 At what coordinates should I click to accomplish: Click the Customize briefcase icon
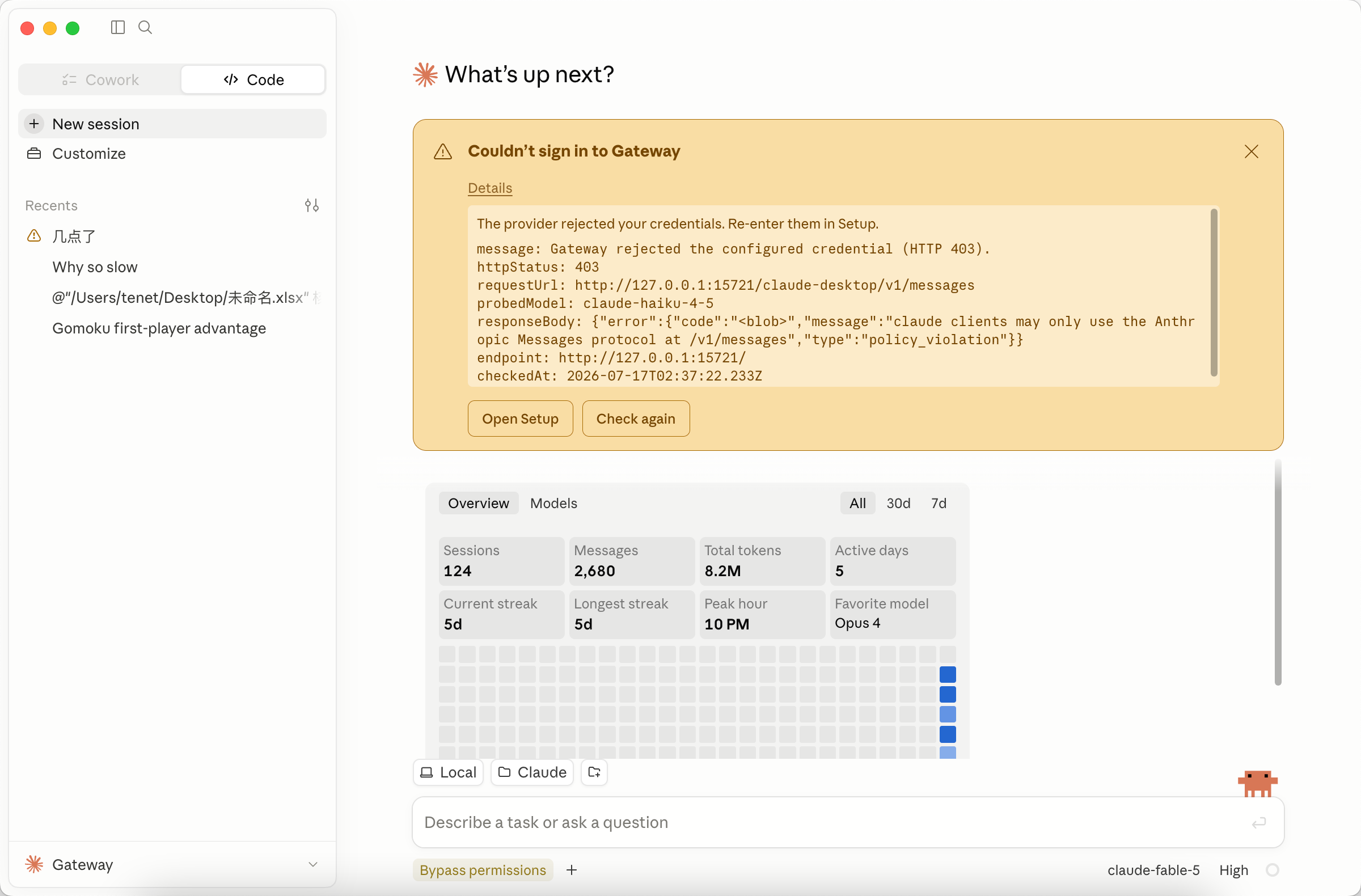point(35,153)
